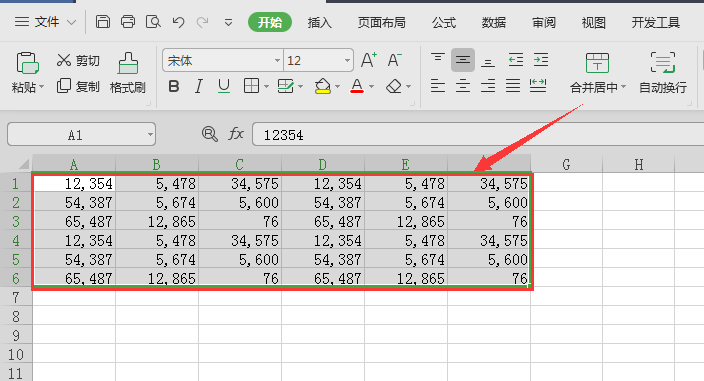Cut selection with 剪切
Image resolution: width=704 pixels, height=381 pixels.
coord(78,60)
